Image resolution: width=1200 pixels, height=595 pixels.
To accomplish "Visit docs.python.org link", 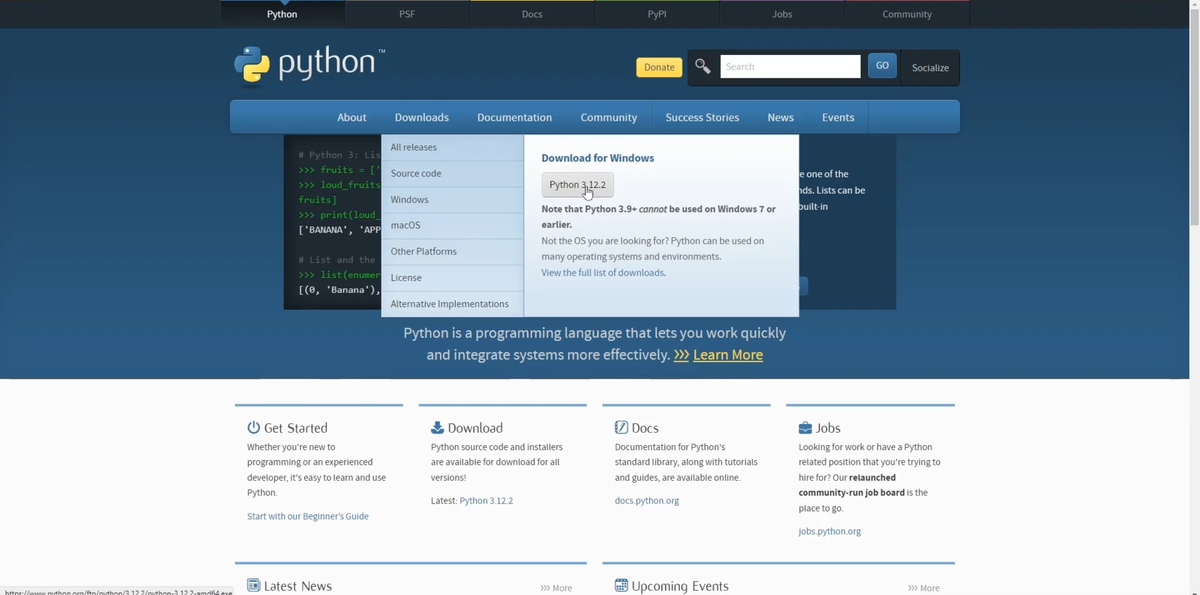I will pyautogui.click(x=647, y=500).
